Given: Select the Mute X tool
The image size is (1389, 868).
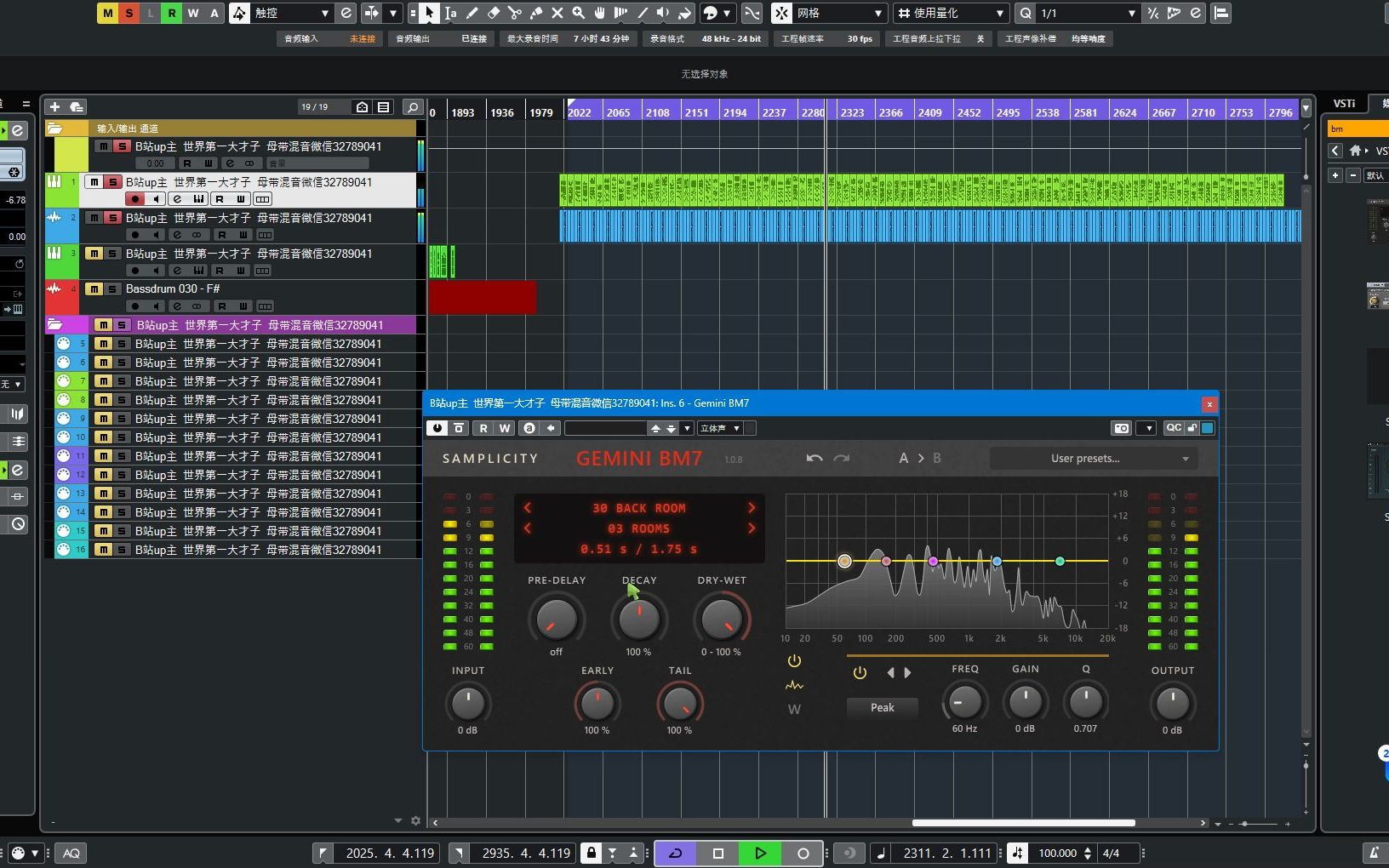Looking at the screenshot, I should pos(557,13).
